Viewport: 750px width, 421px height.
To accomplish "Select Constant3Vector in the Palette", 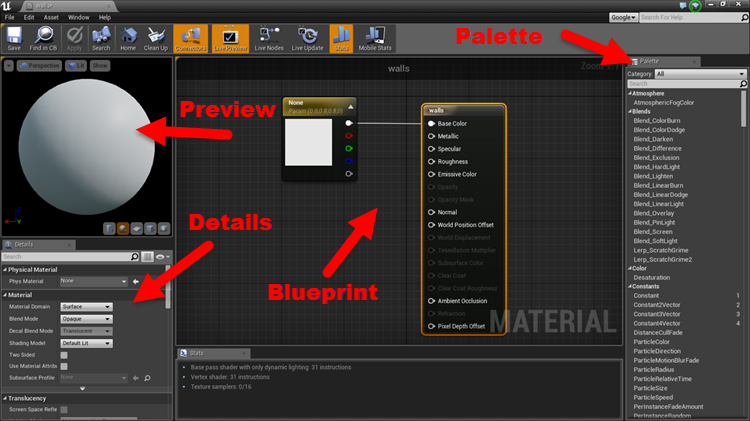I will (x=657, y=314).
